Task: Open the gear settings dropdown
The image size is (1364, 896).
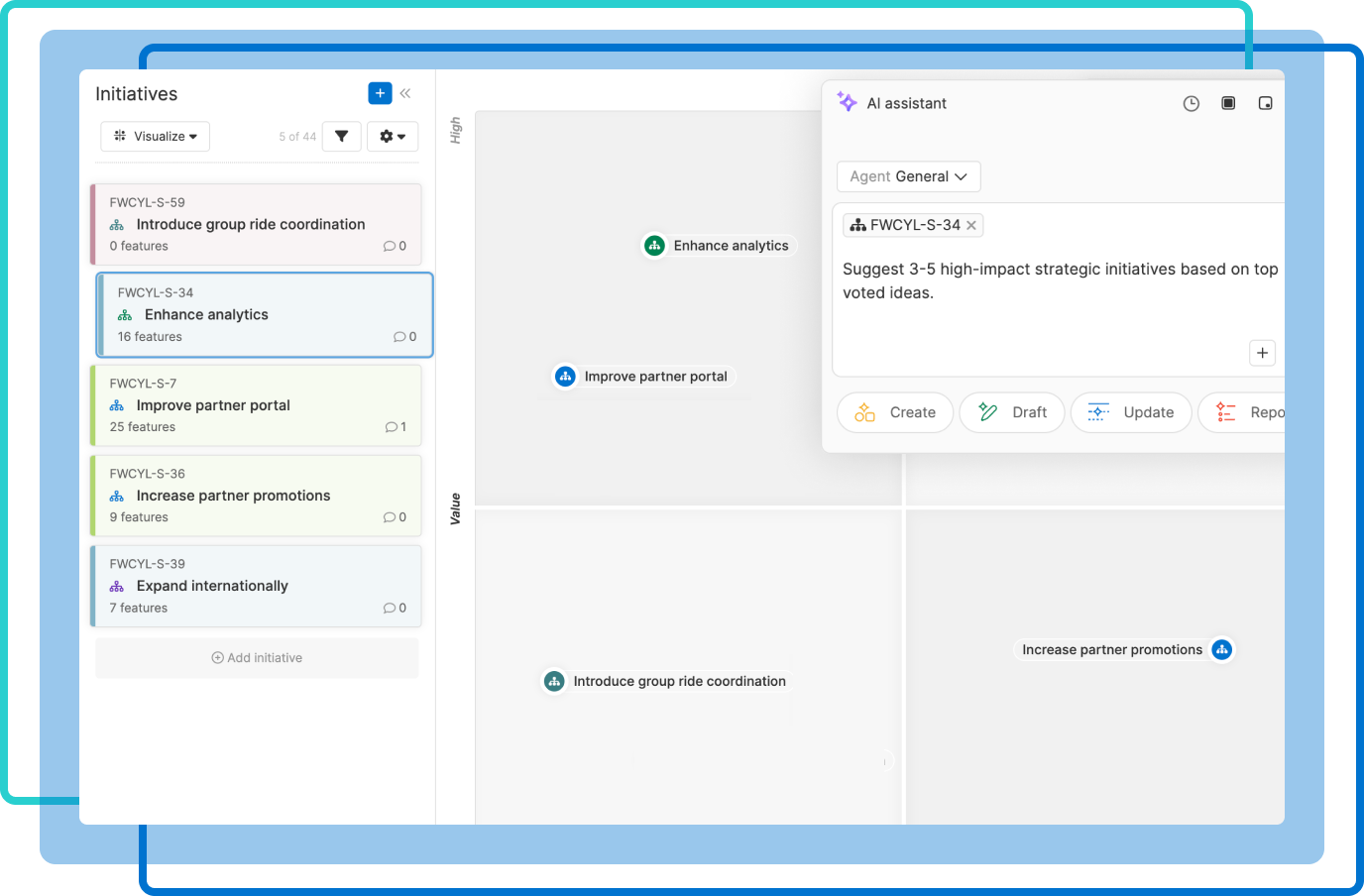Action: pyautogui.click(x=393, y=136)
